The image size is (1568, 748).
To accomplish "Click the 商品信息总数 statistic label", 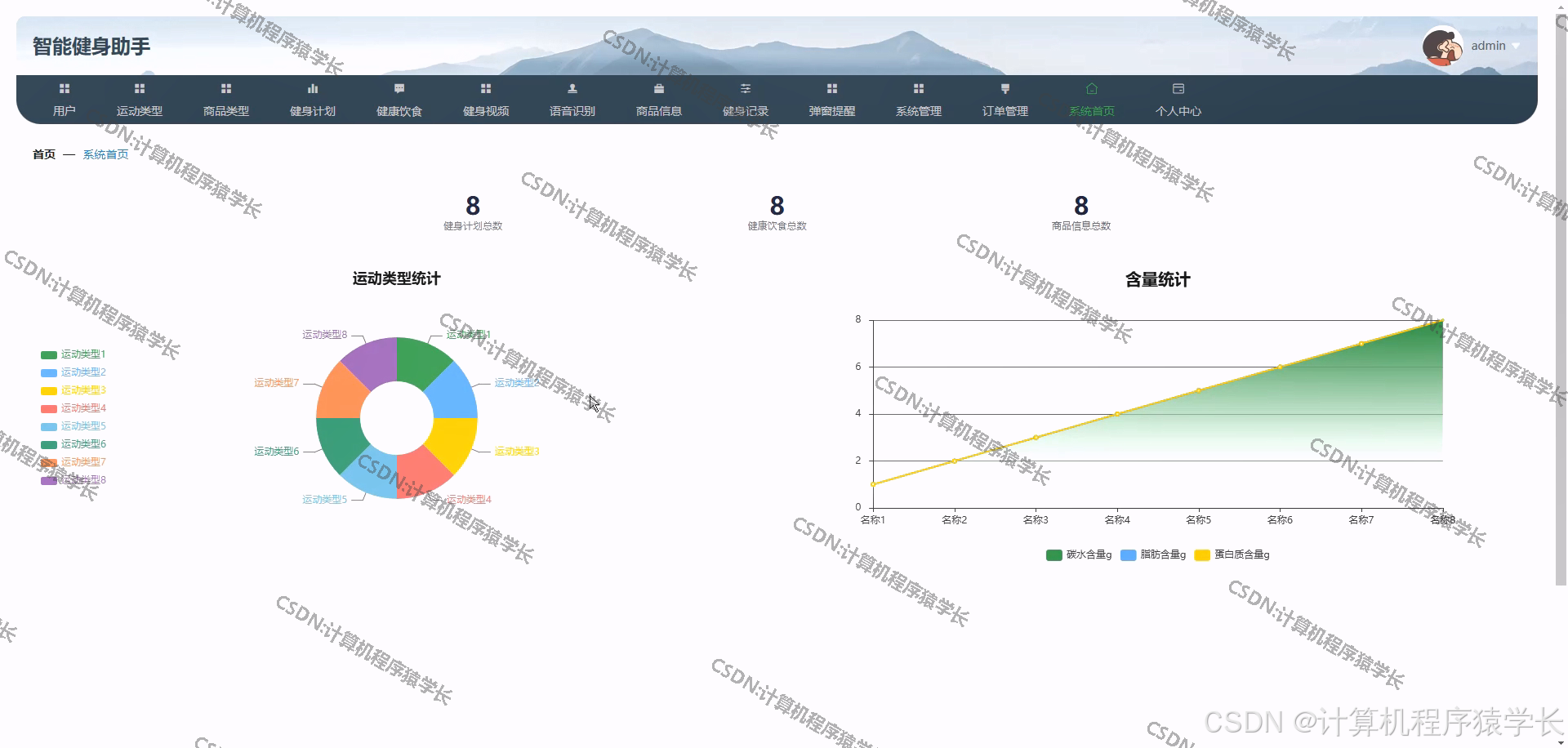I will click(x=1081, y=226).
